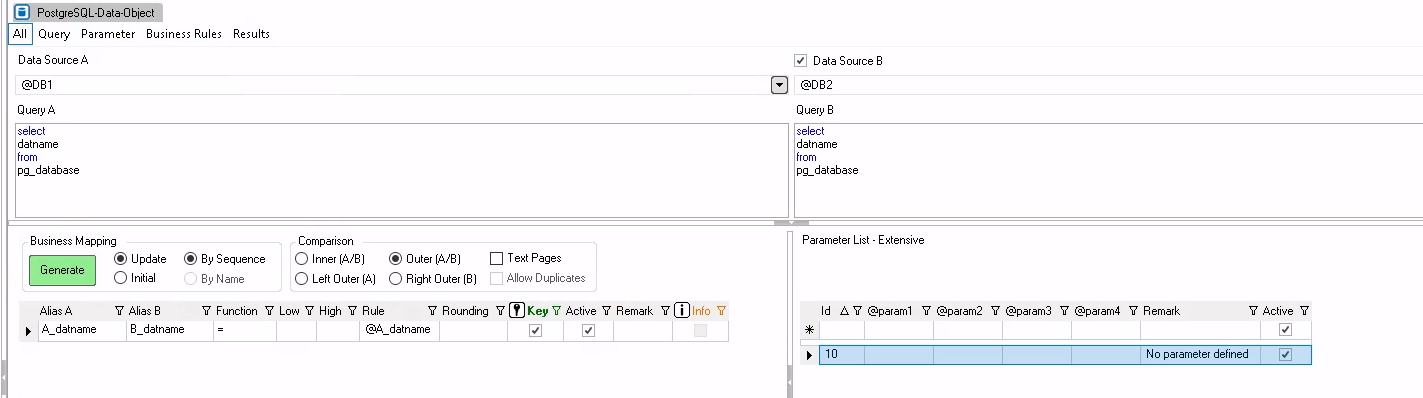Open the Alias A column filter
This screenshot has height=398, width=1423.
coord(120,311)
